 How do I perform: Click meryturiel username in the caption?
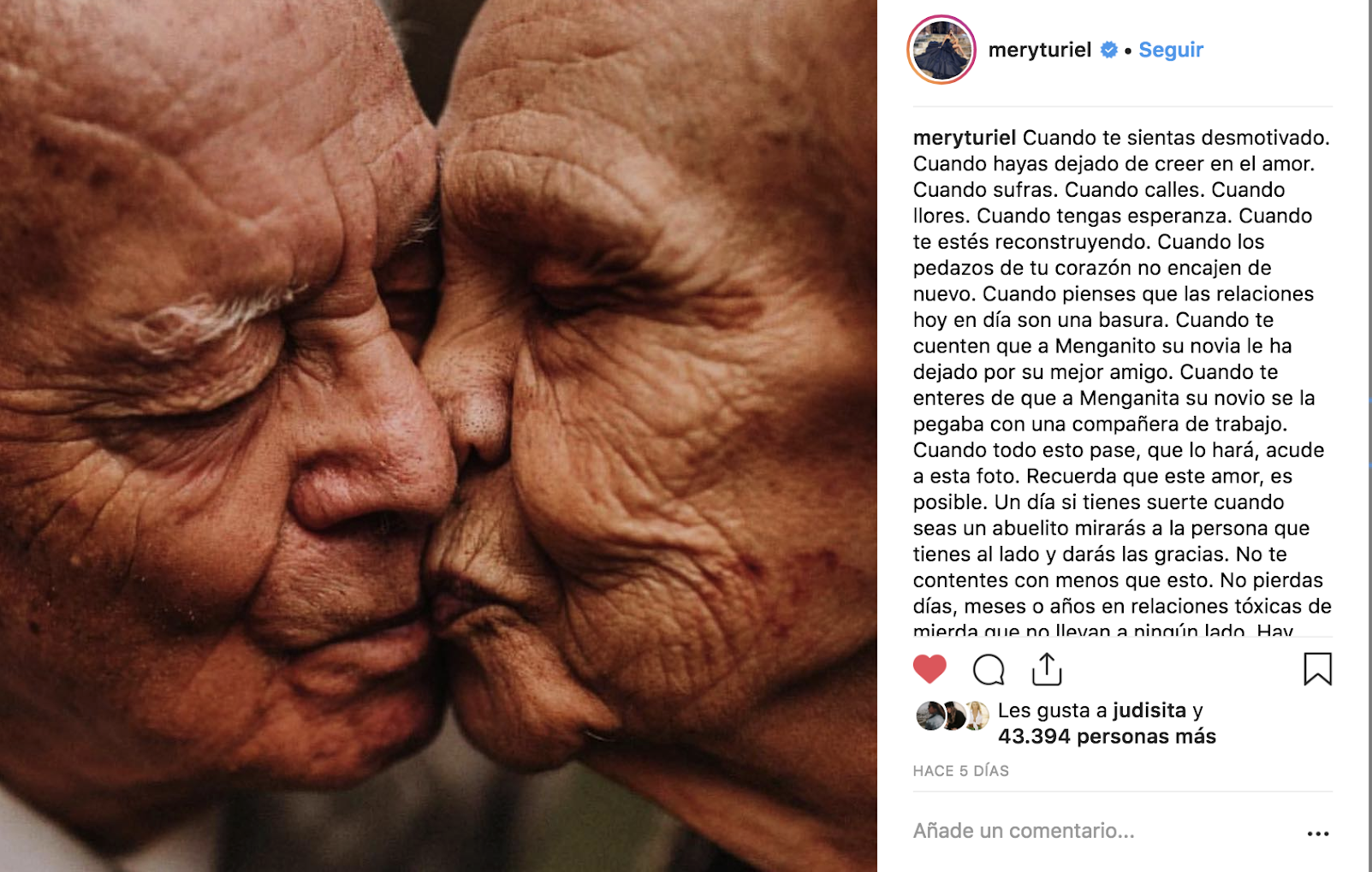click(965, 138)
